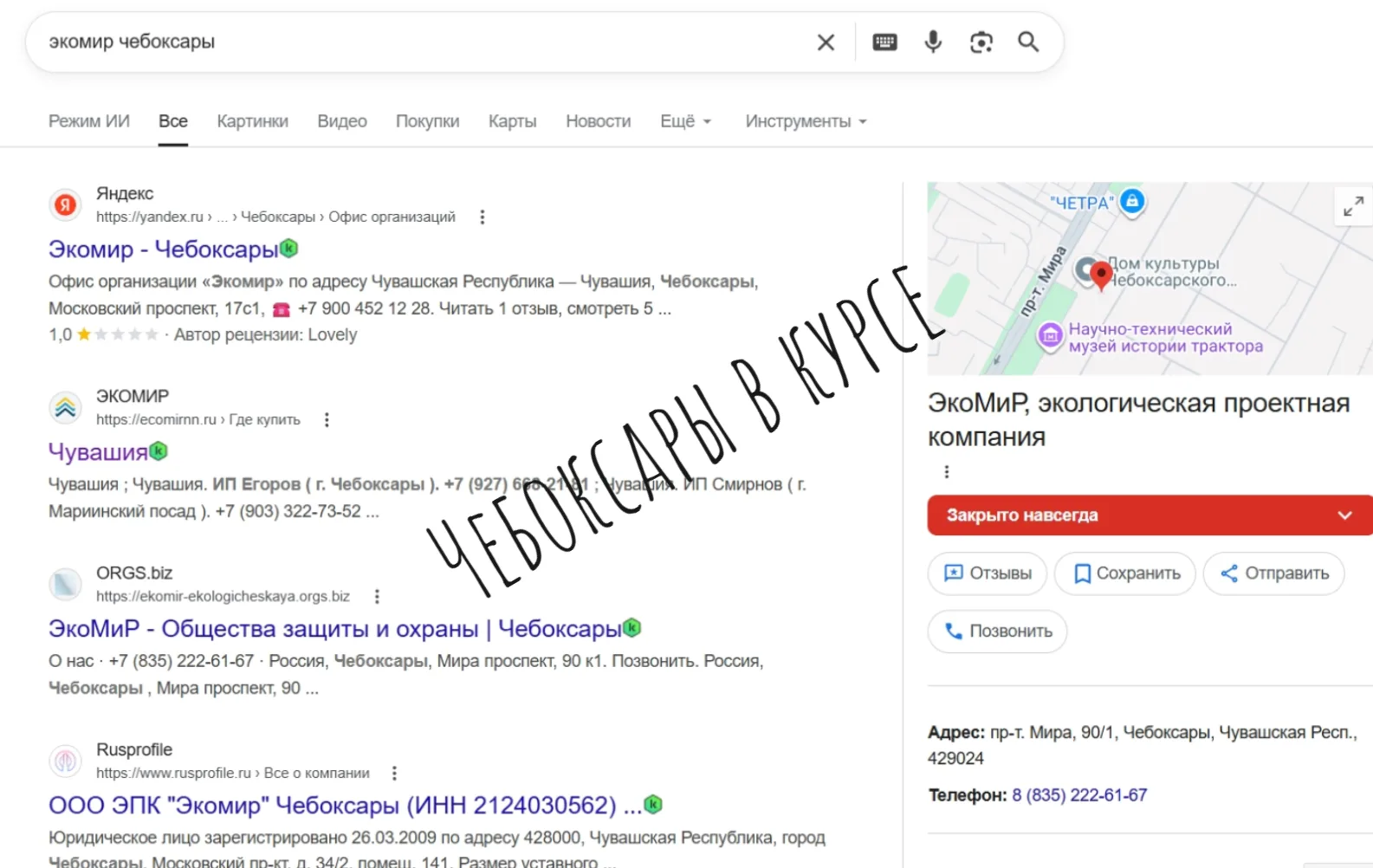This screenshot has height=868, width=1373.
Task: Open more options for ЭкоМиР business panel
Action: click(946, 471)
